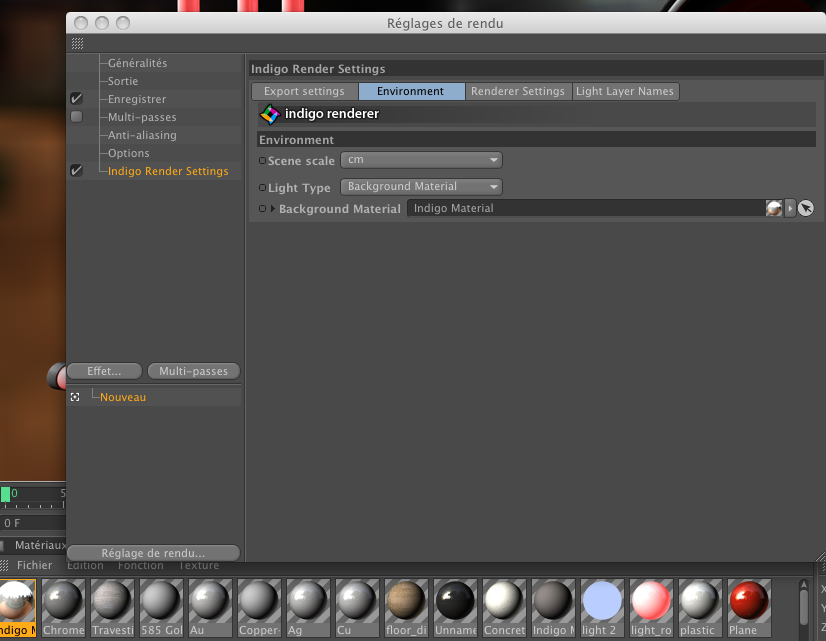Screen dimensions: 826x641
Task: Switch to Export settings tab
Action: coord(304,91)
